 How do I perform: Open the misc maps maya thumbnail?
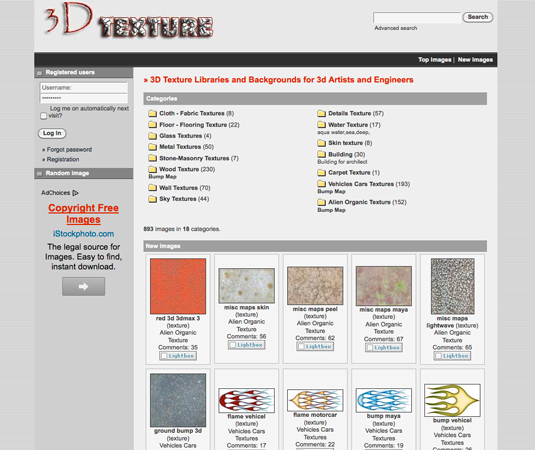tap(384, 286)
